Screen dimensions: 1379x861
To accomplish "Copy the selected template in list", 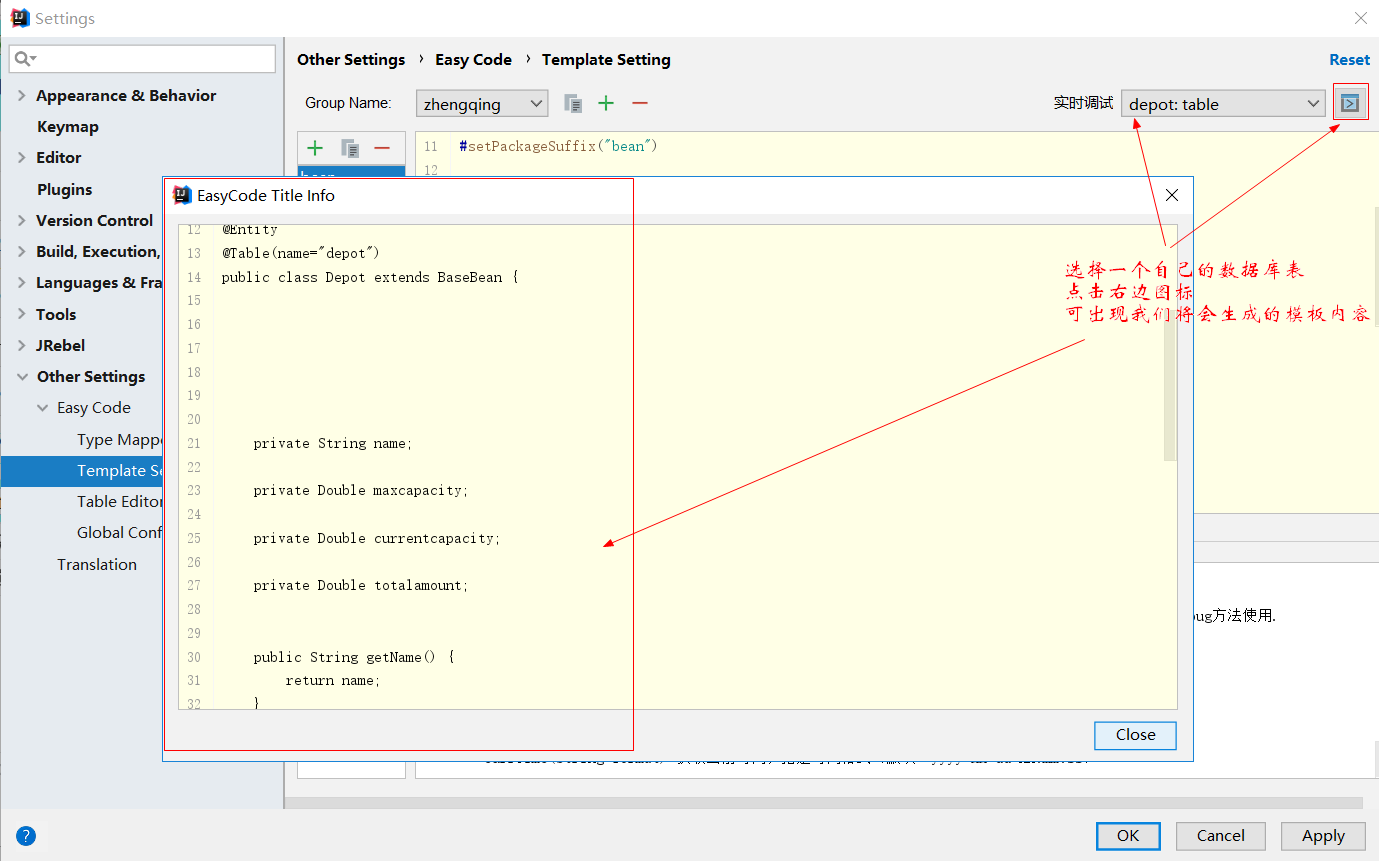I will pos(350,148).
